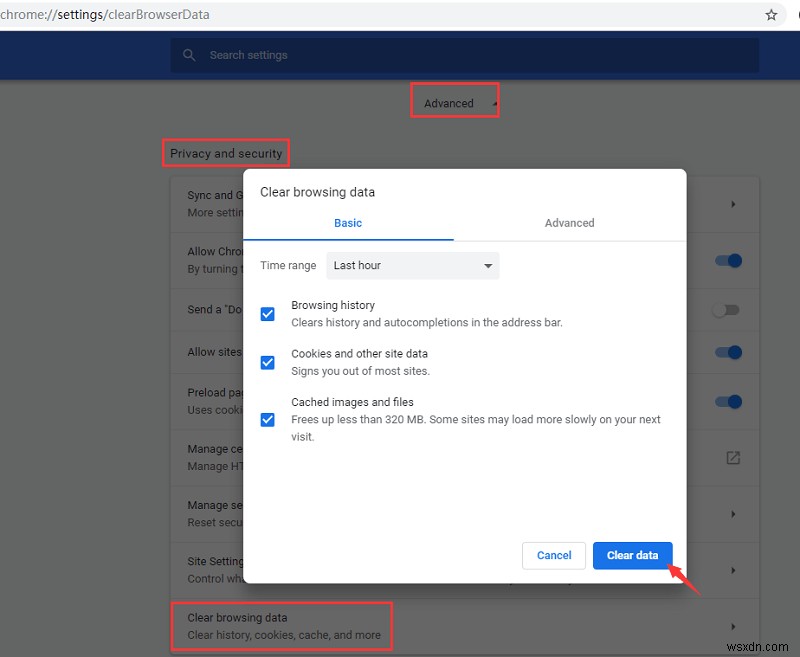Cancel the Clear browsing data dialog
Viewport: 800px width, 657px height.
point(554,555)
